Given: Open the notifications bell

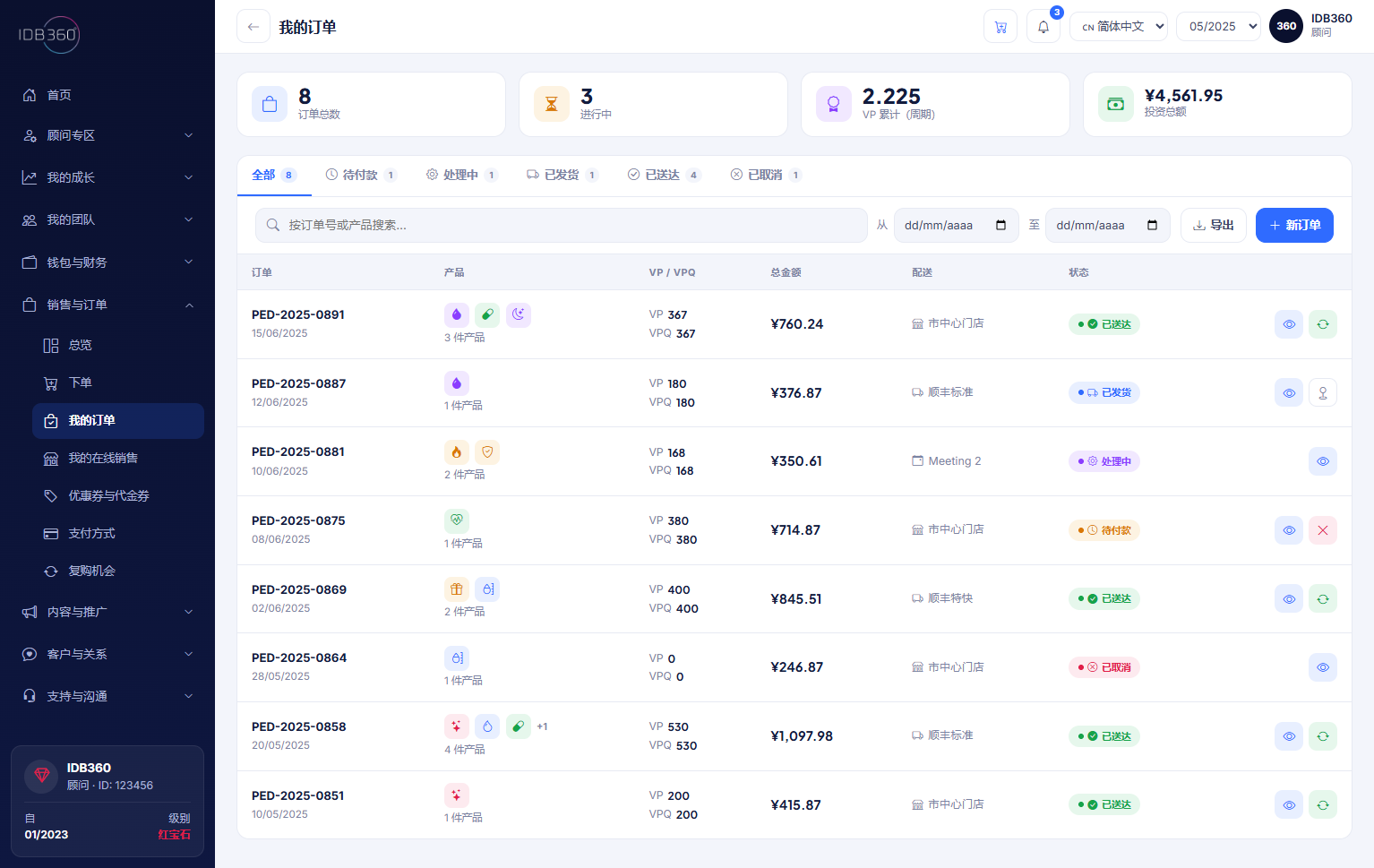Looking at the screenshot, I should [1043, 27].
